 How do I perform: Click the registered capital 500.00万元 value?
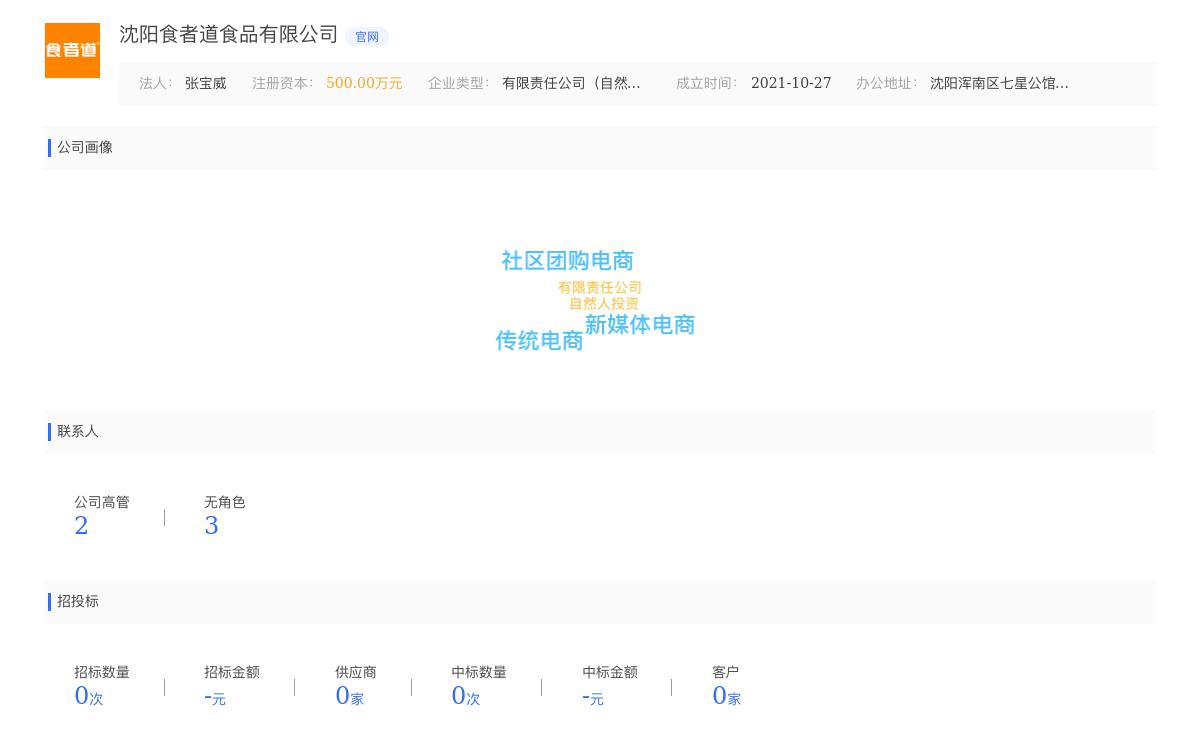[364, 84]
